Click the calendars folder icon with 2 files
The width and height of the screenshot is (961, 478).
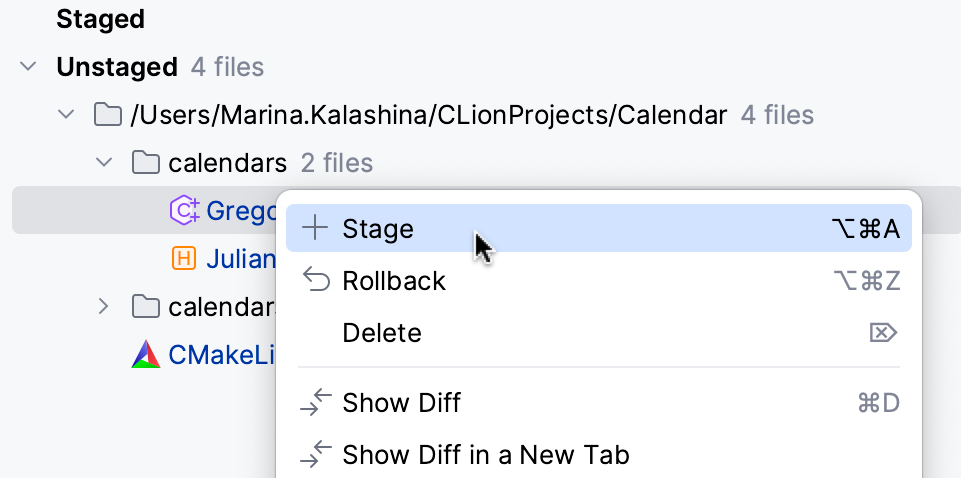tap(146, 163)
